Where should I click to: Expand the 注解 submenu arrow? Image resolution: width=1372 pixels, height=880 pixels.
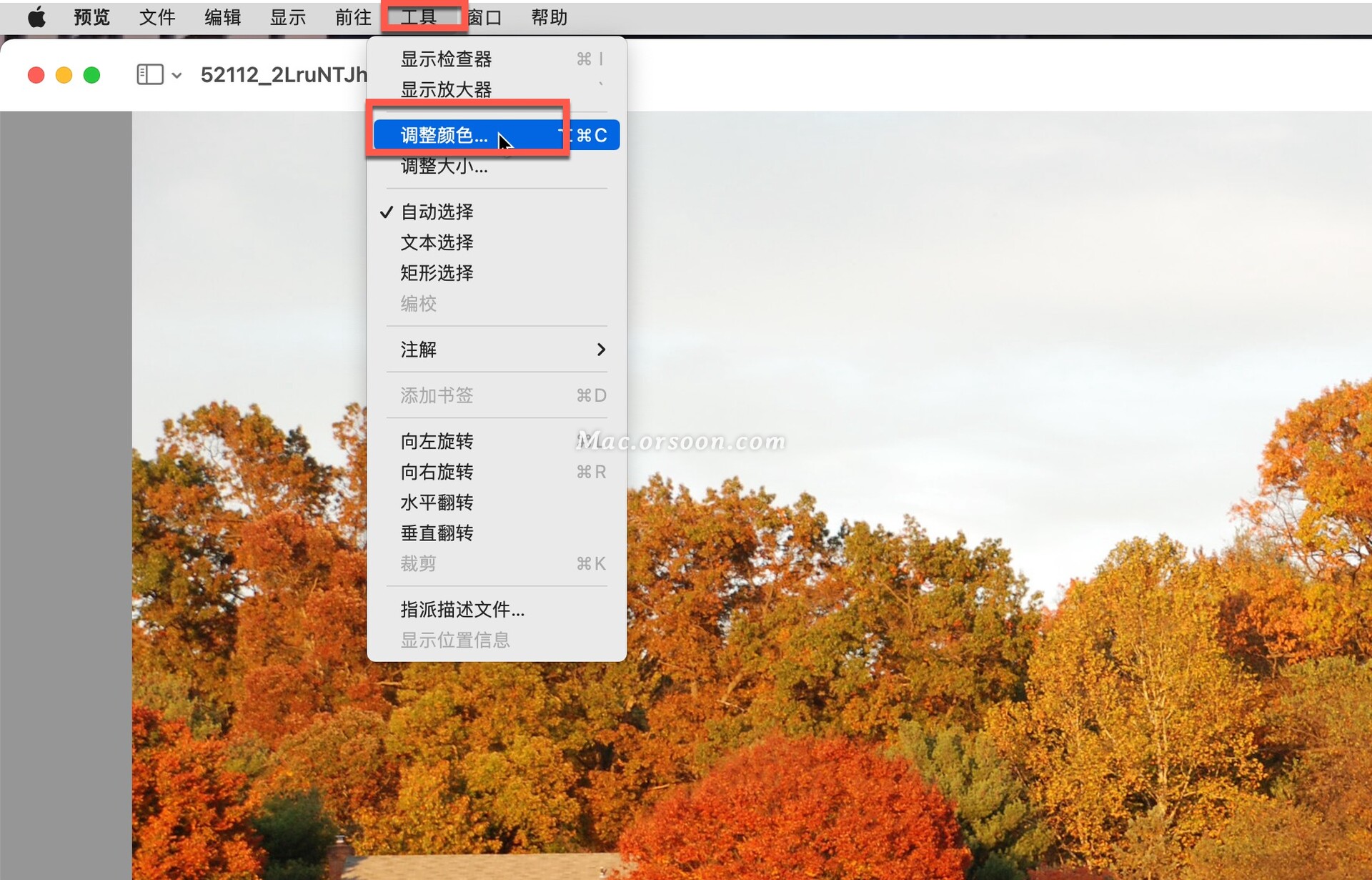(600, 350)
